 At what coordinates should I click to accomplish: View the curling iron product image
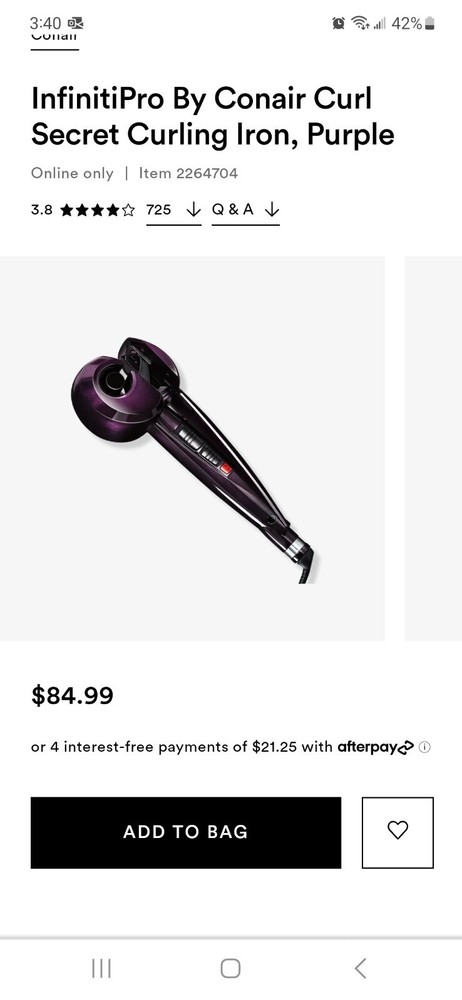[x=192, y=448]
